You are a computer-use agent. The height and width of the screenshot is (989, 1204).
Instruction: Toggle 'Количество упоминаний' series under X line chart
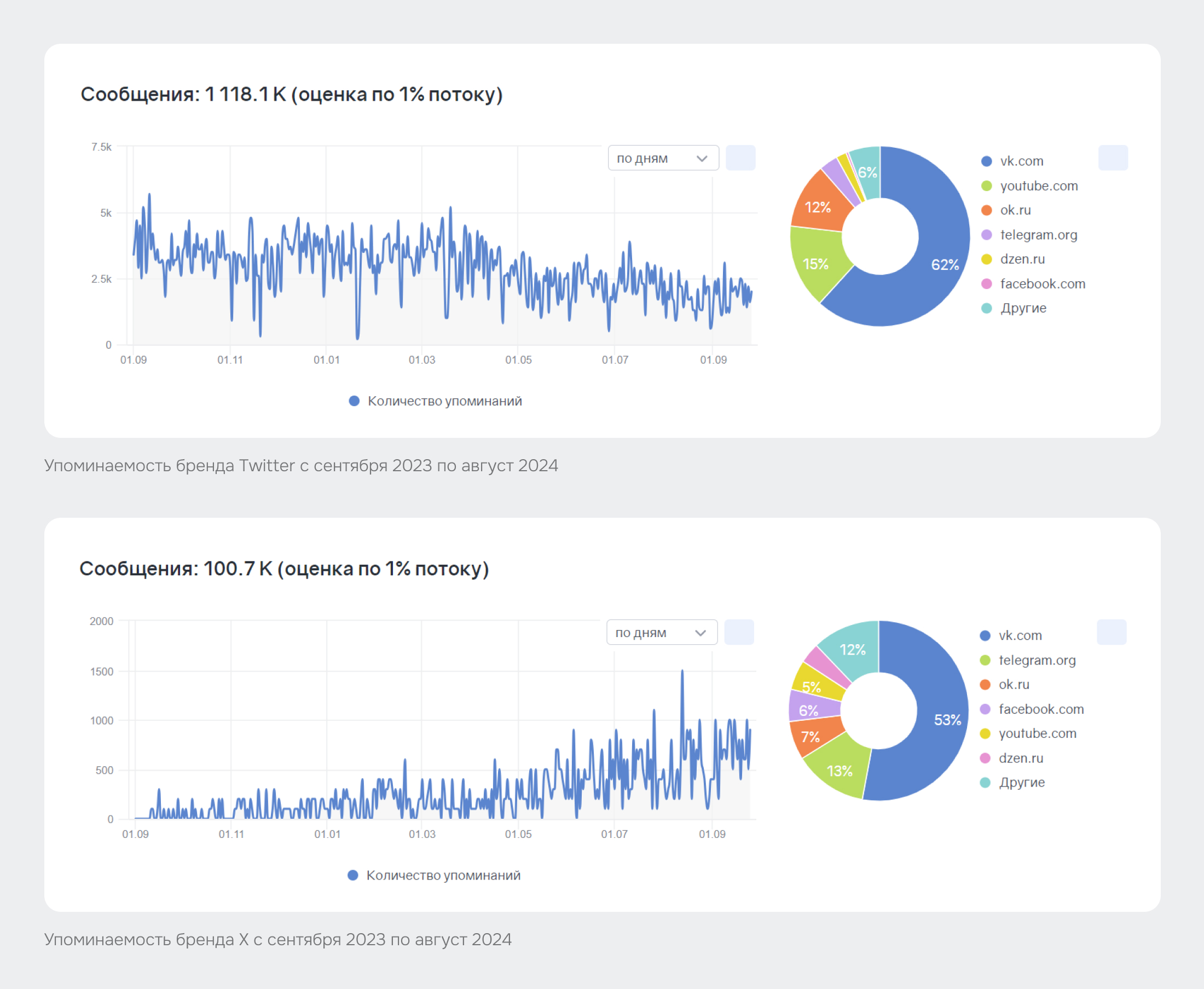[434, 876]
